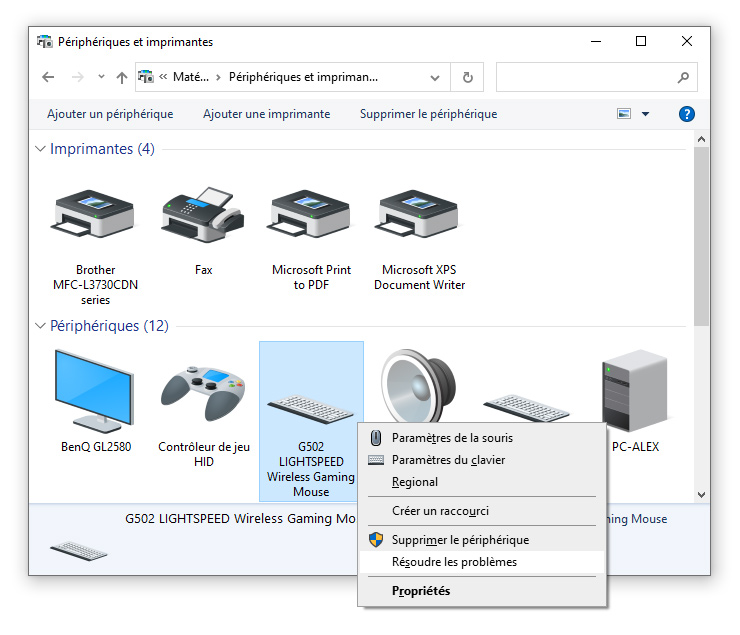Viewport: 740px width, 635px height.
Task: Select the speaker device icon
Action: coord(418,386)
